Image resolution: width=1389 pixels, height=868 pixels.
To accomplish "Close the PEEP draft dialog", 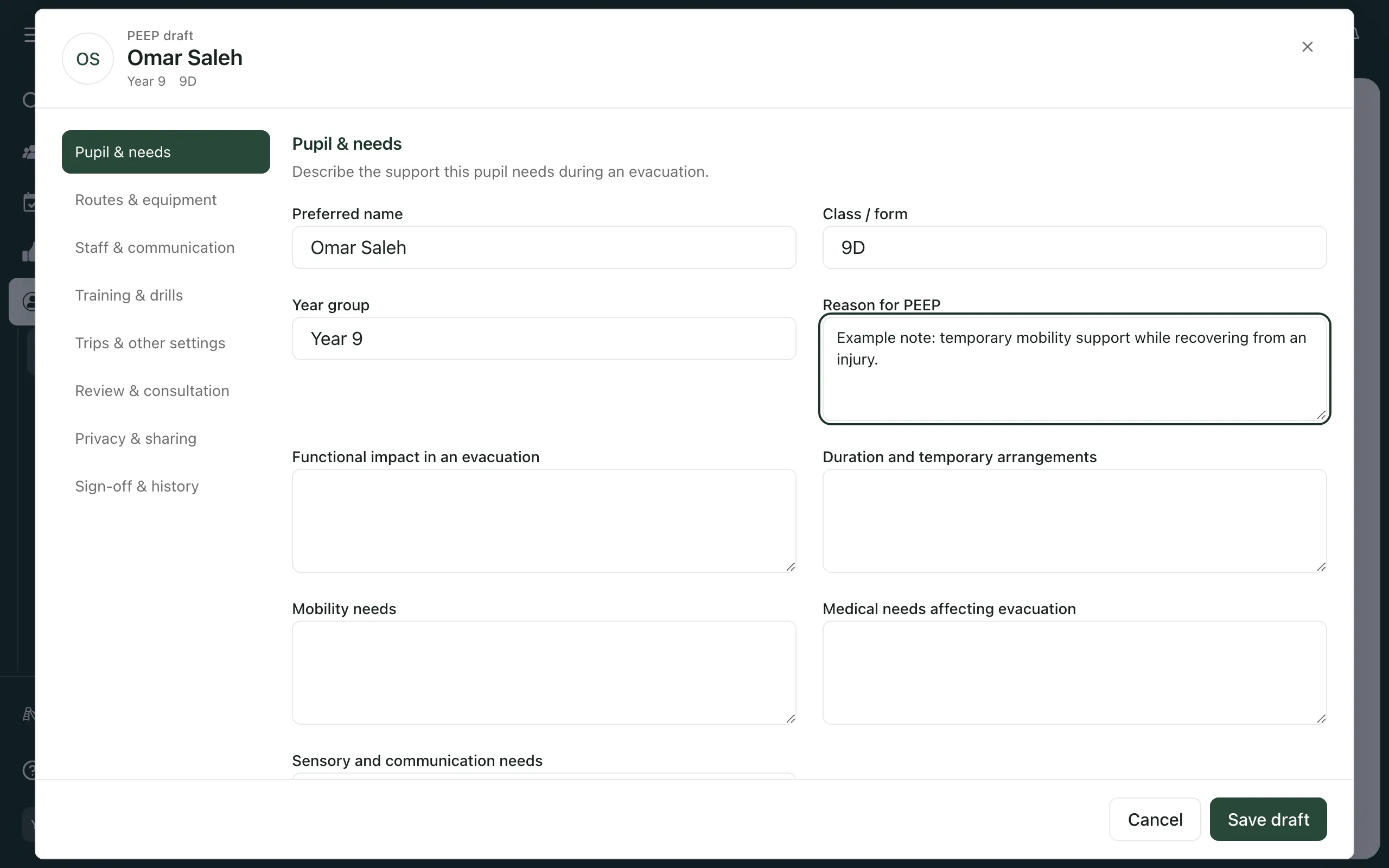I will pyautogui.click(x=1307, y=47).
